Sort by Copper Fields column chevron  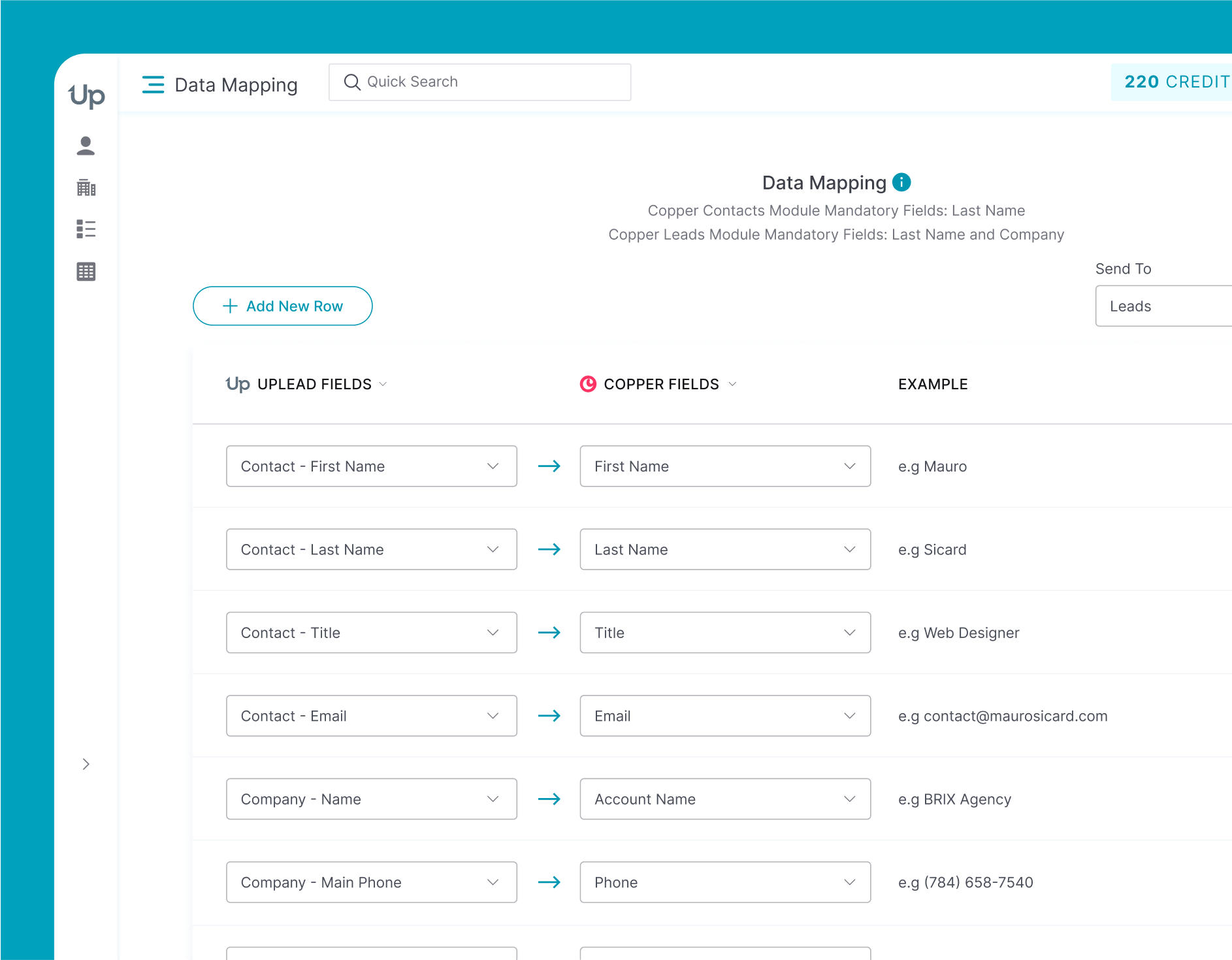pyautogui.click(x=732, y=384)
